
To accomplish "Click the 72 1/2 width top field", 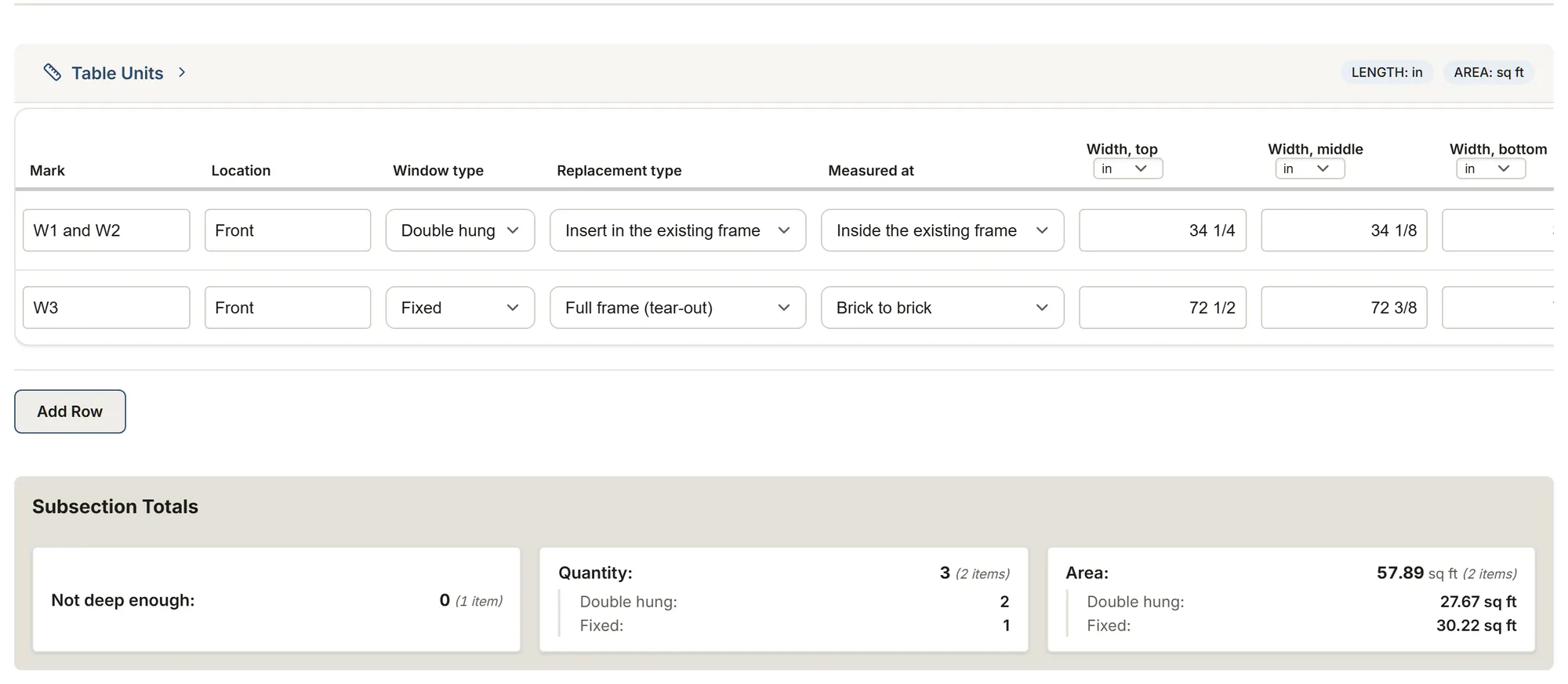I will click(x=1163, y=307).
